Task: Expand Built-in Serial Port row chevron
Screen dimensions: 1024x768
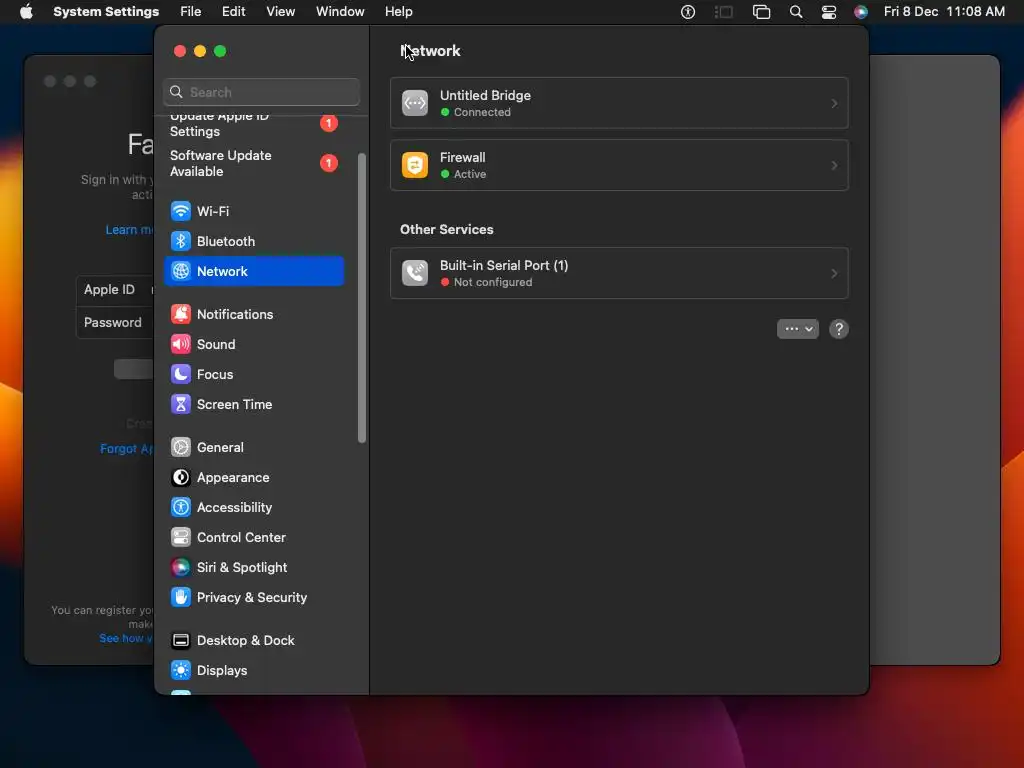Action: (834, 273)
